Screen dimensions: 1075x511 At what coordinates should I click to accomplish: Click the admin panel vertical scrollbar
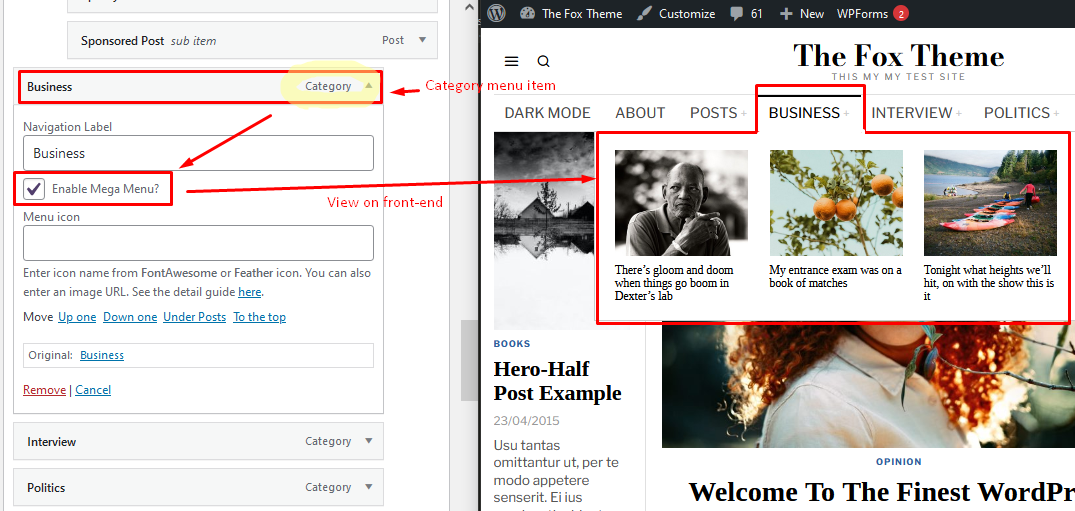point(470,360)
